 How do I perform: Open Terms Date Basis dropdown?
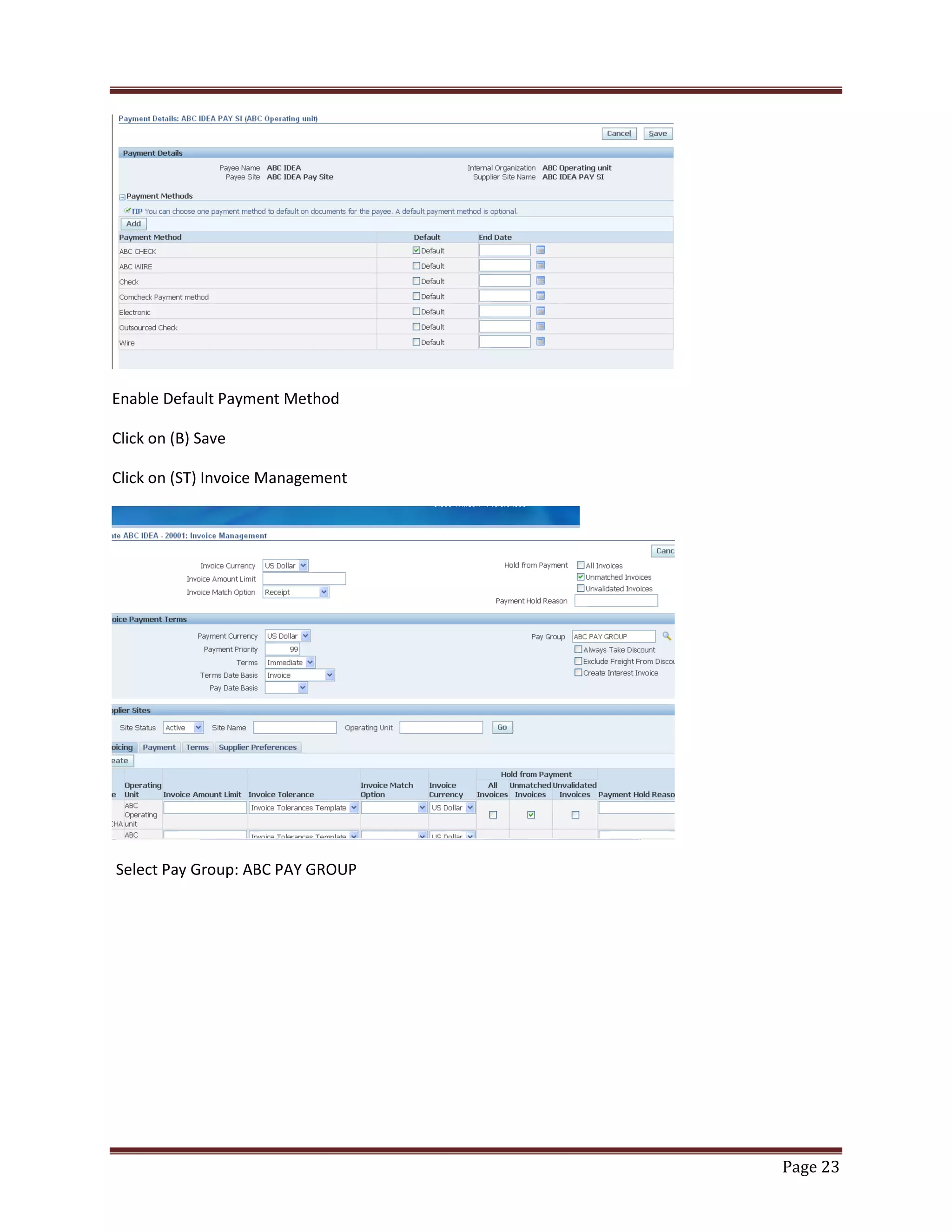(x=300, y=675)
